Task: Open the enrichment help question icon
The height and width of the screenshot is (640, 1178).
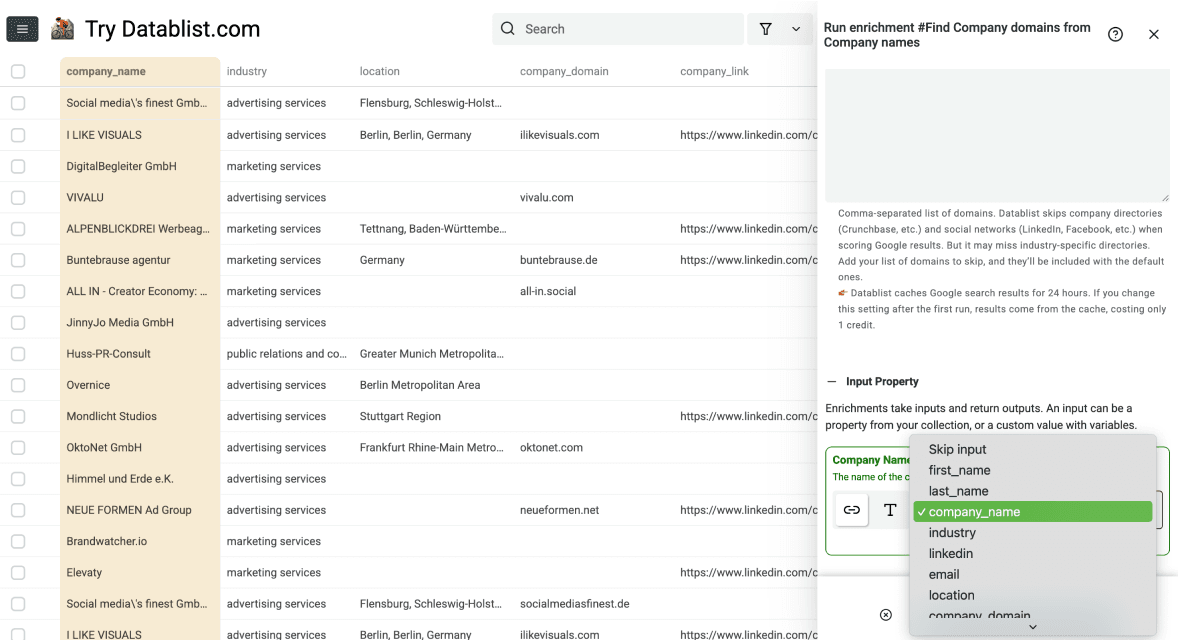Action: click(1115, 35)
